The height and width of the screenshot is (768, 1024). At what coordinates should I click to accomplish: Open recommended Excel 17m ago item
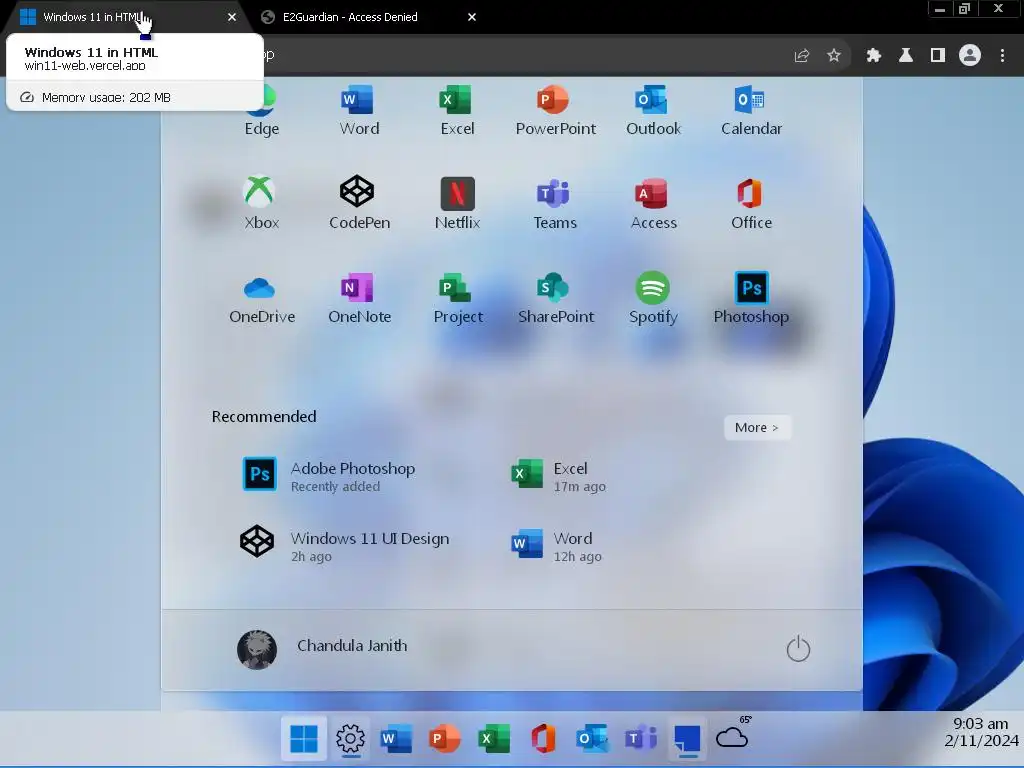559,475
